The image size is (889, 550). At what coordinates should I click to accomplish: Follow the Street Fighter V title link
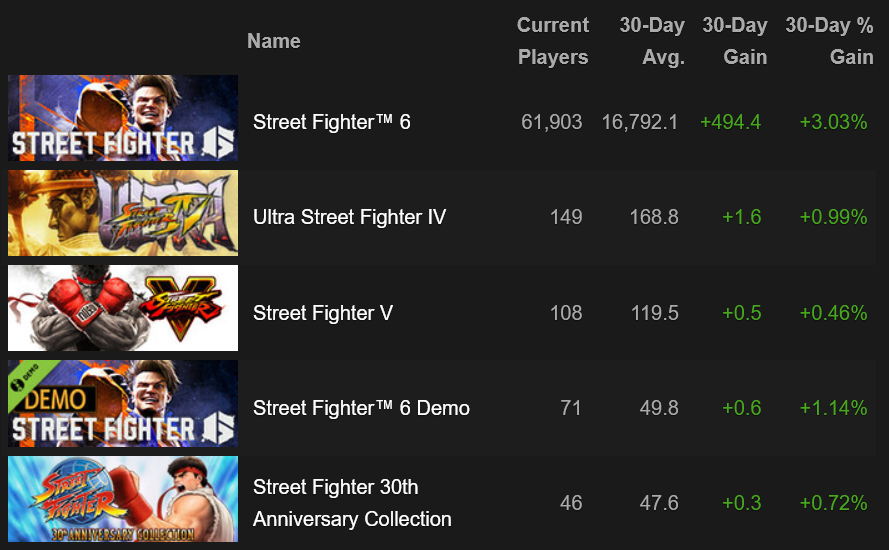[323, 312]
